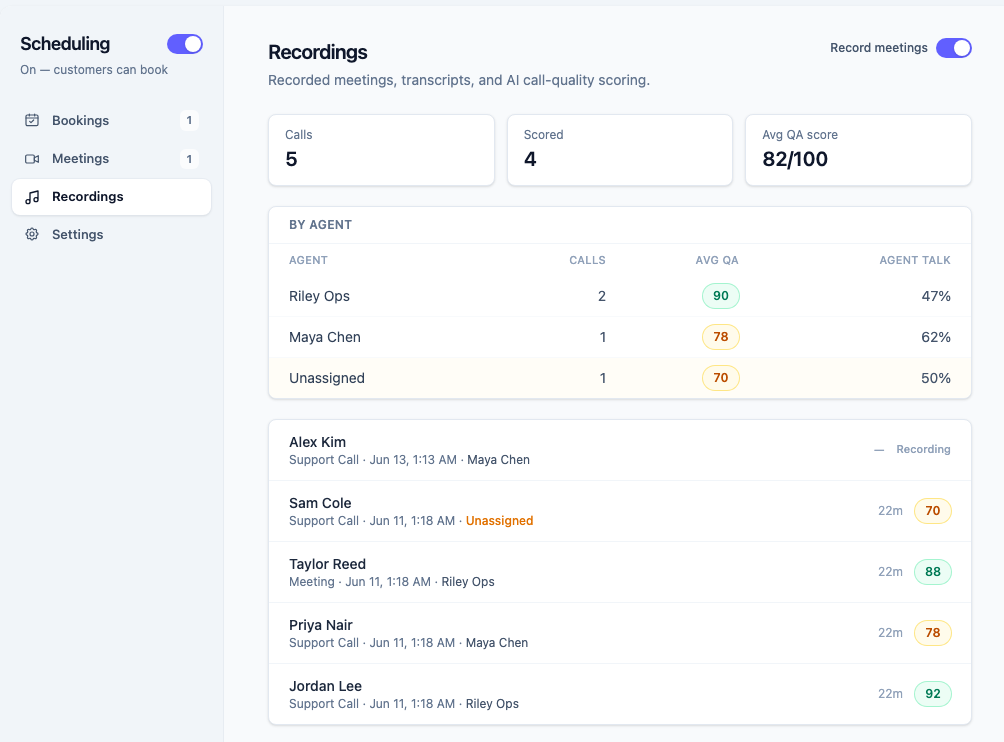This screenshot has height=742, width=1004.
Task: Click the Recordings music note icon
Action: click(32, 197)
